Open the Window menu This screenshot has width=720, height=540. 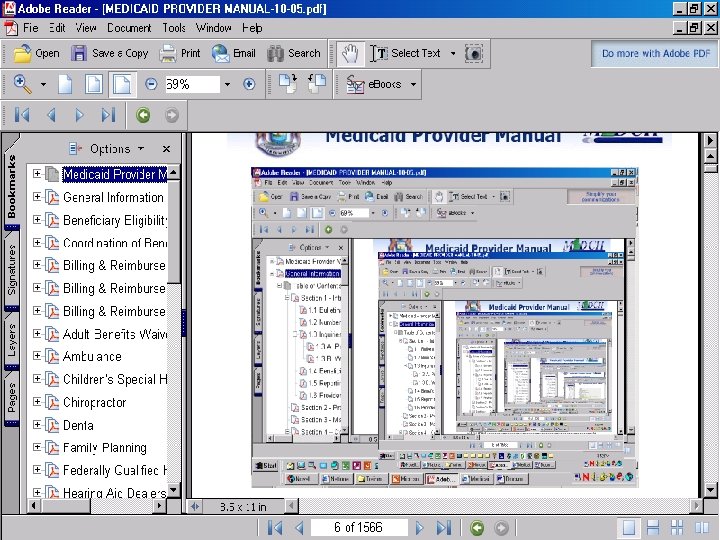tap(214, 28)
